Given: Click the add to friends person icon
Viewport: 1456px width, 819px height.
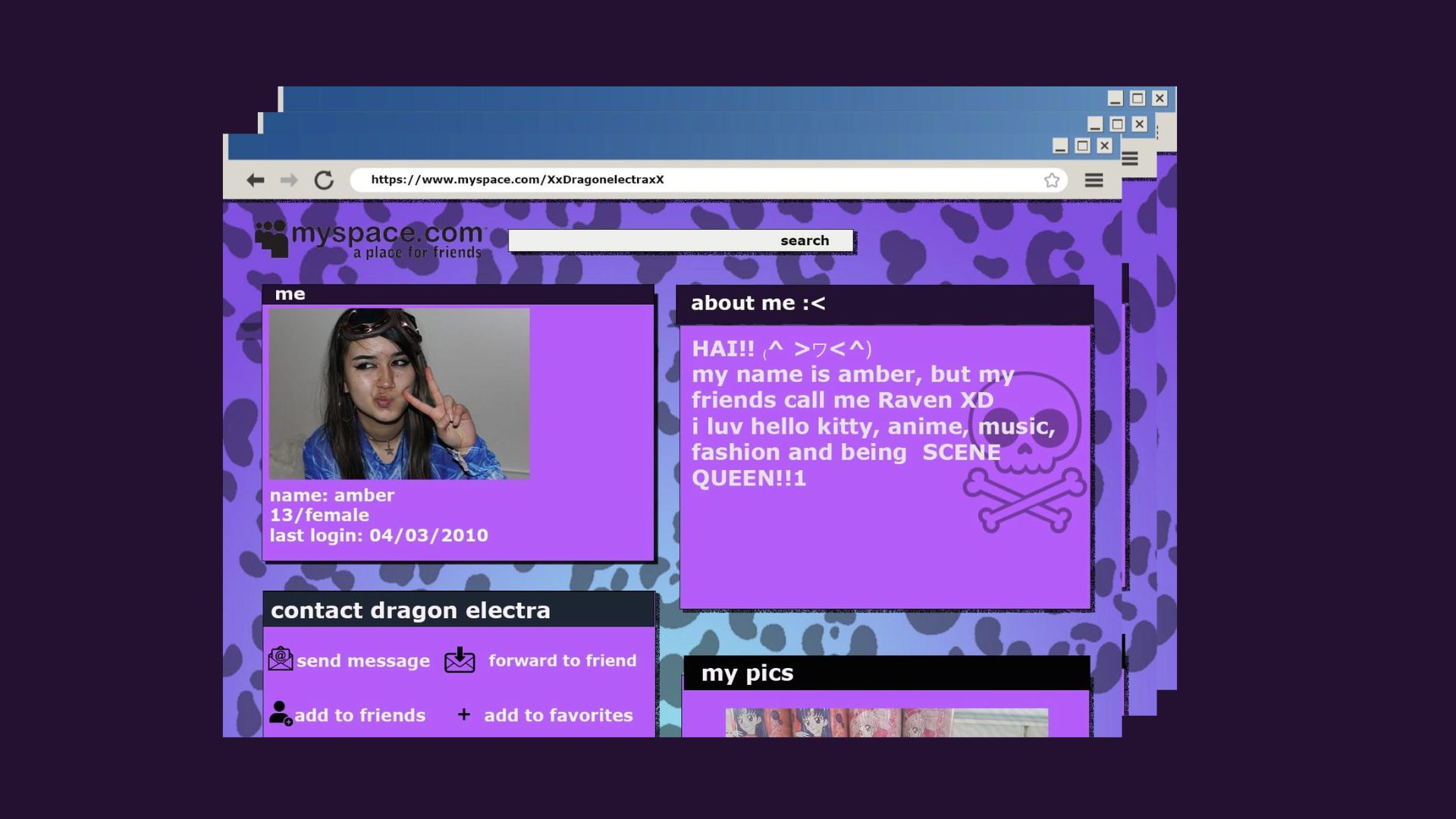Looking at the screenshot, I should click(x=281, y=714).
